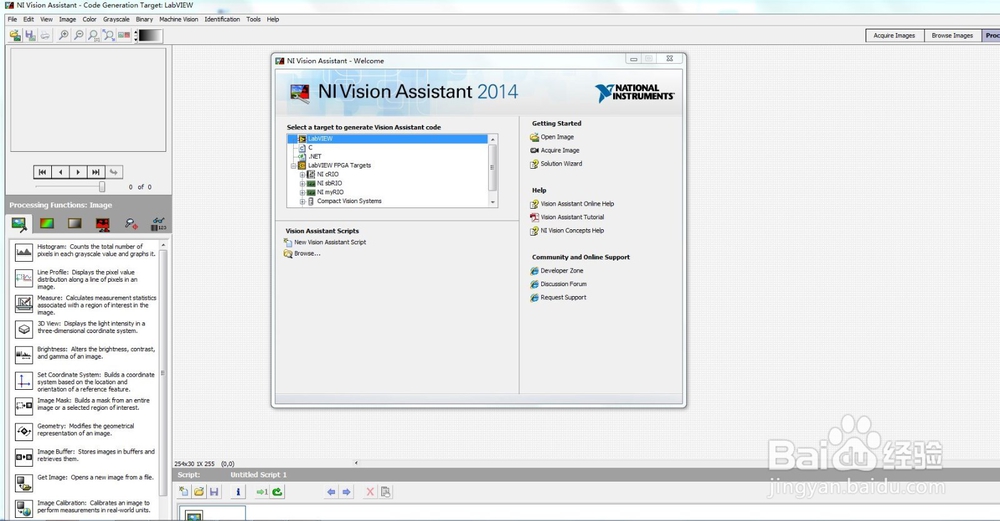Jump to first image in browser
This screenshot has width=1000, height=521.
pos(42,172)
